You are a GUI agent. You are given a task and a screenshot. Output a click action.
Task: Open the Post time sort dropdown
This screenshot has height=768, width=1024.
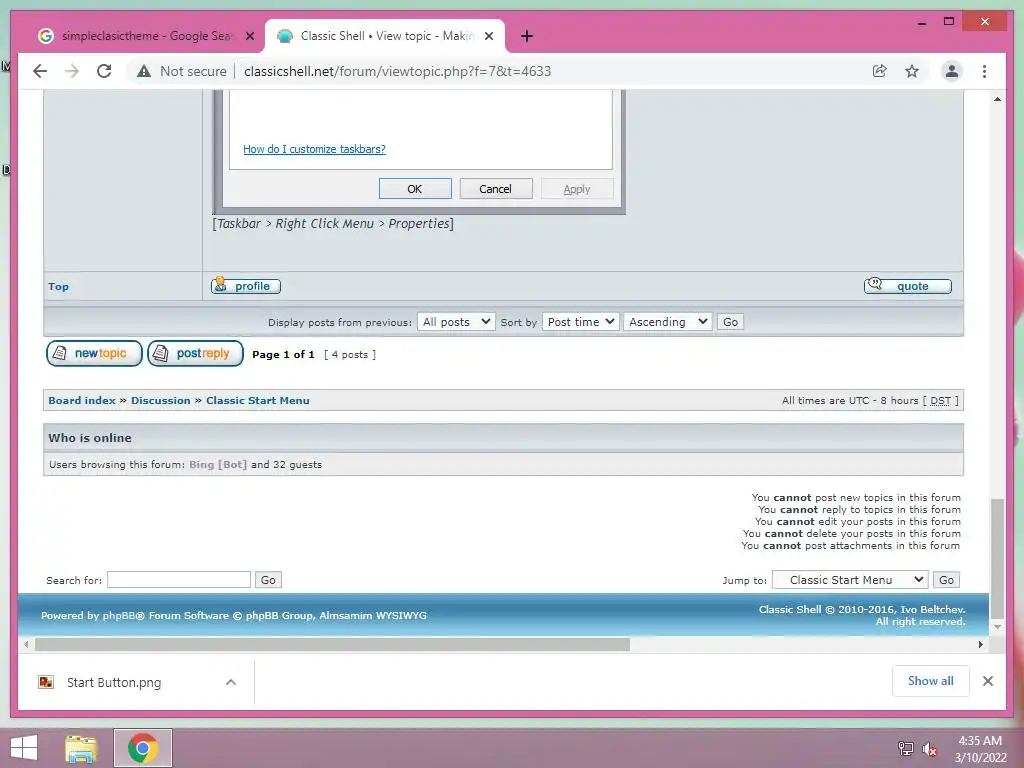coord(580,322)
